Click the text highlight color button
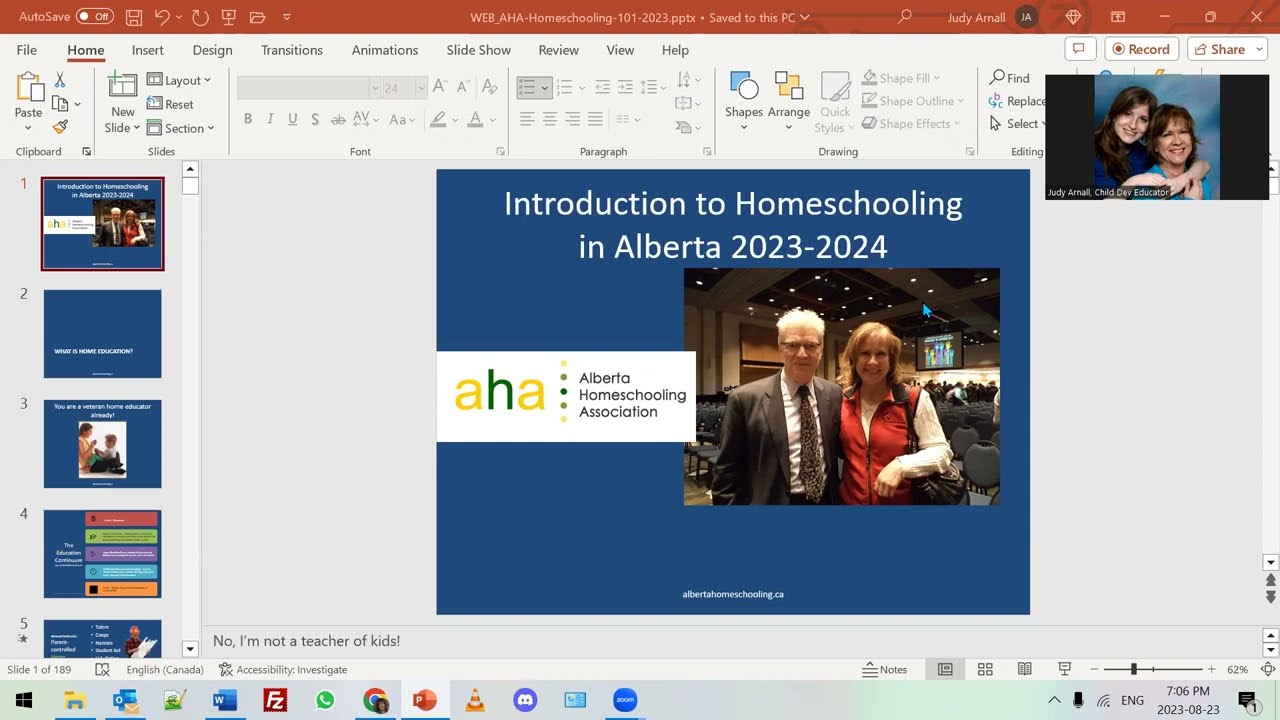 coord(437,119)
